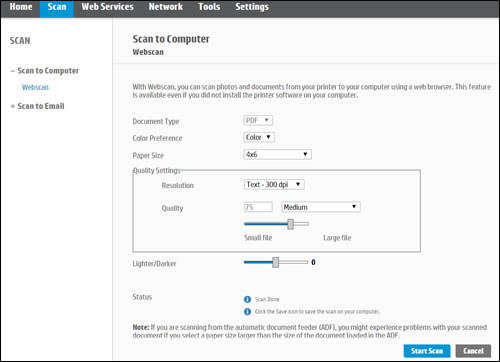Click the Quality value field showing 75
This screenshot has width=500, height=362.
pyautogui.click(x=258, y=207)
